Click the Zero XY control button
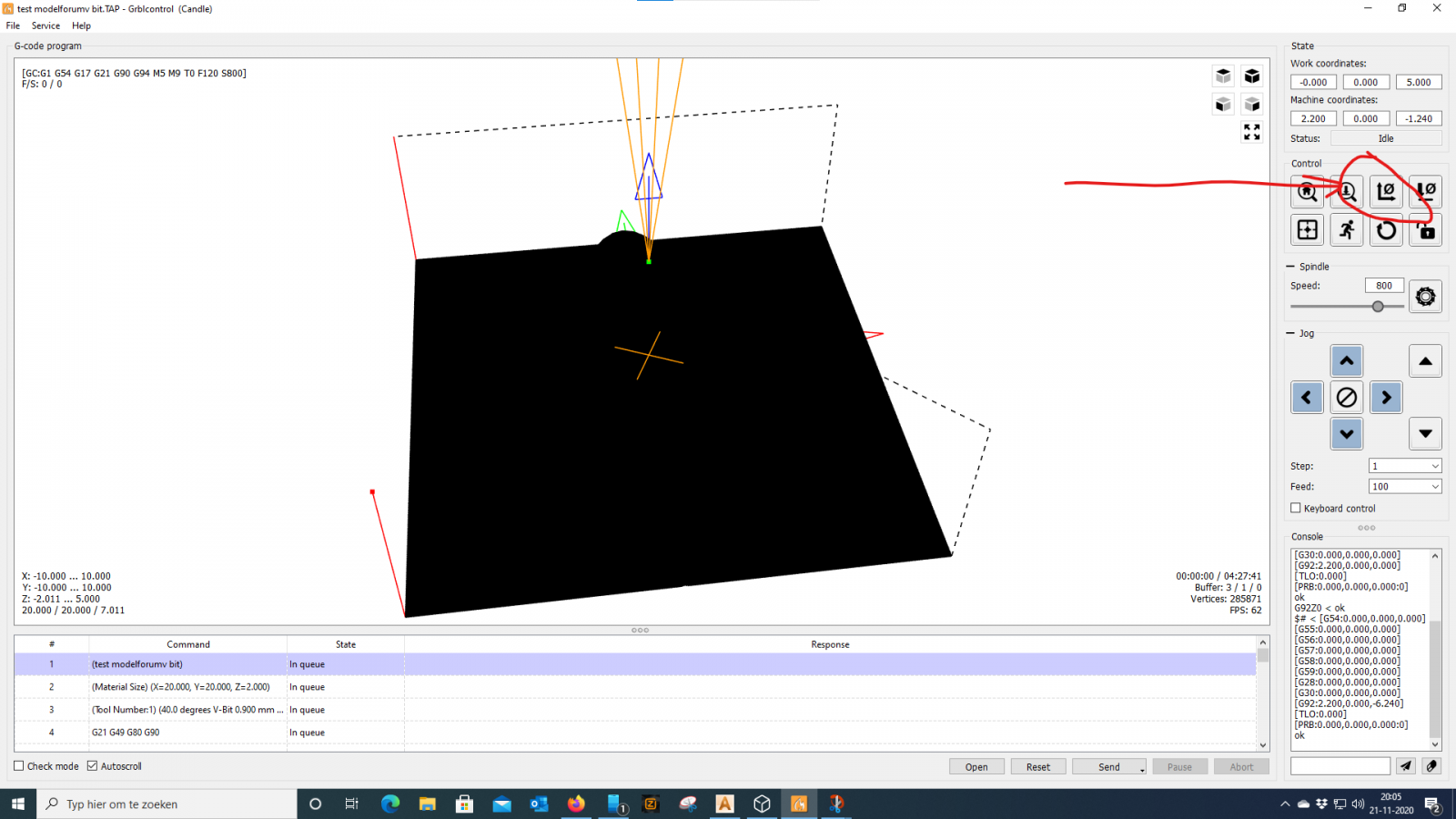Screen dimensions: 1456x819 [x=1386, y=192]
